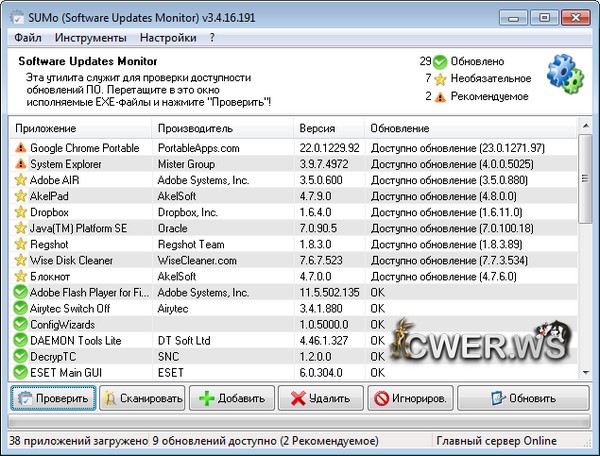
Task: Click the Удалить button with red X
Action: [x=320, y=398]
